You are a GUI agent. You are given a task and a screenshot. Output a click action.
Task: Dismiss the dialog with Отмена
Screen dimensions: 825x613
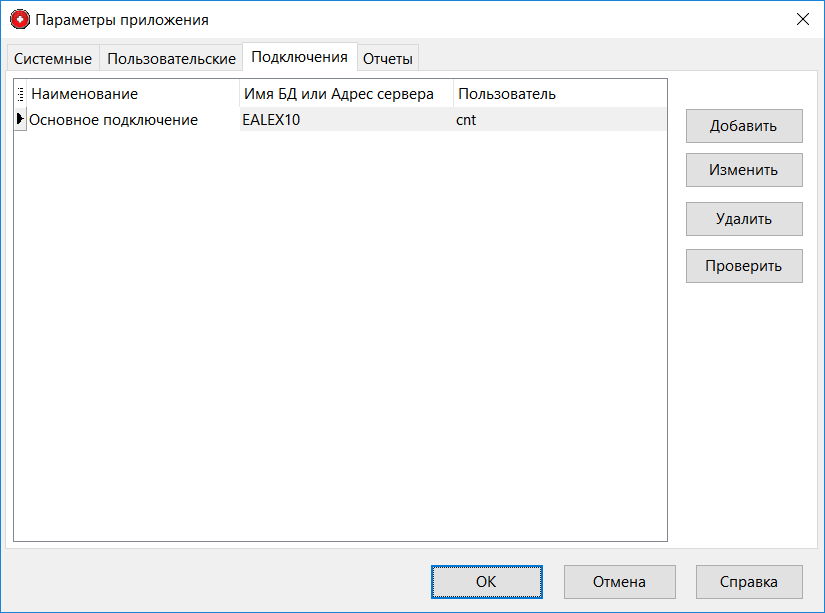[x=619, y=581]
